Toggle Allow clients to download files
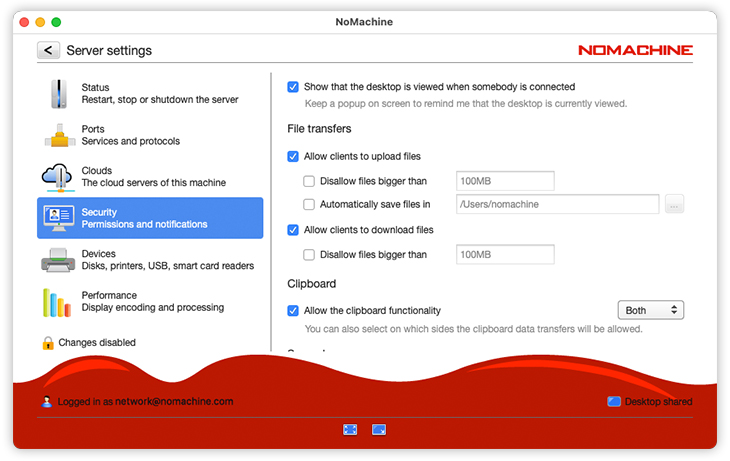Screen dimensions: 730x461 point(293,230)
